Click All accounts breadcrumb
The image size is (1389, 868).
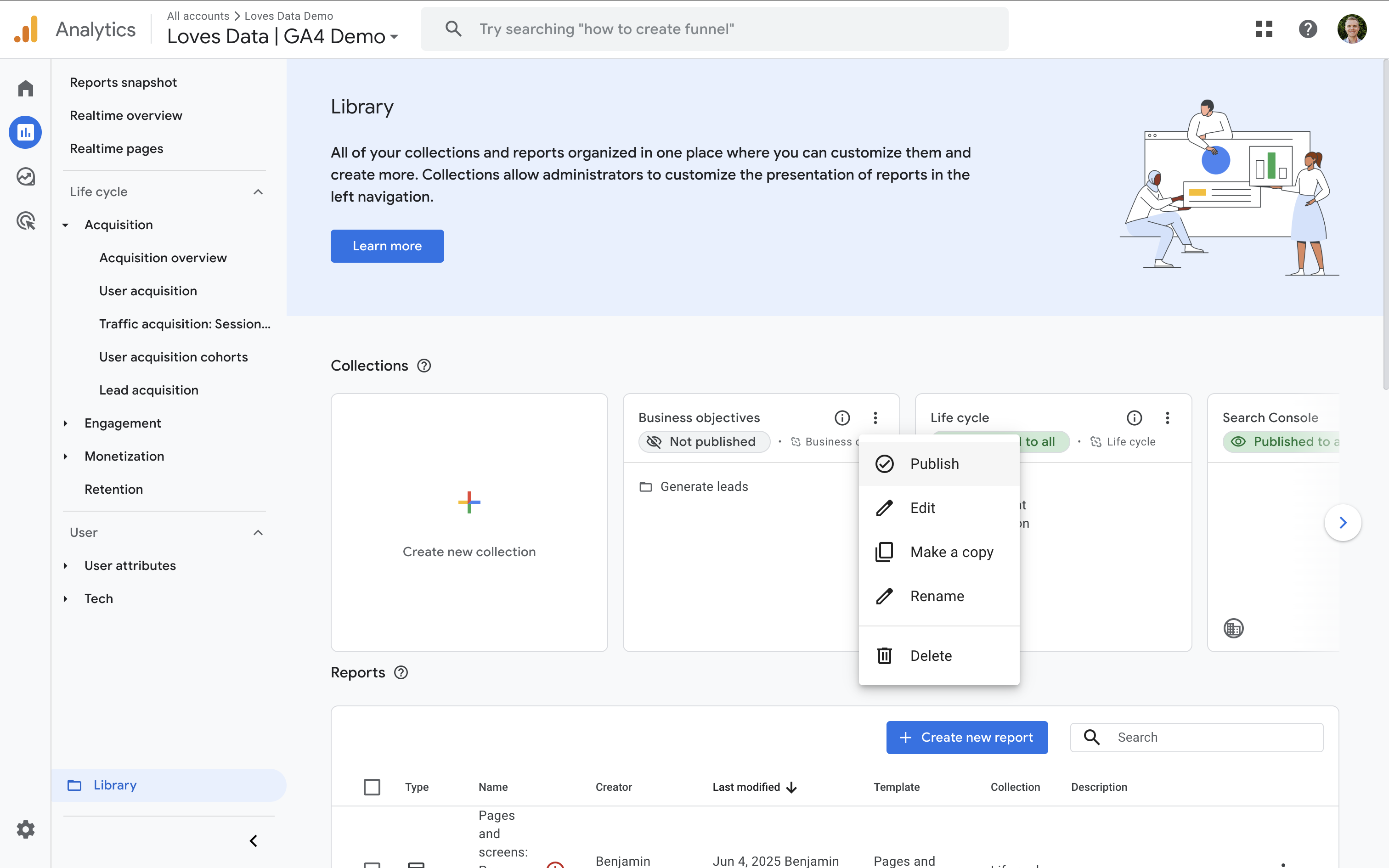[198, 16]
